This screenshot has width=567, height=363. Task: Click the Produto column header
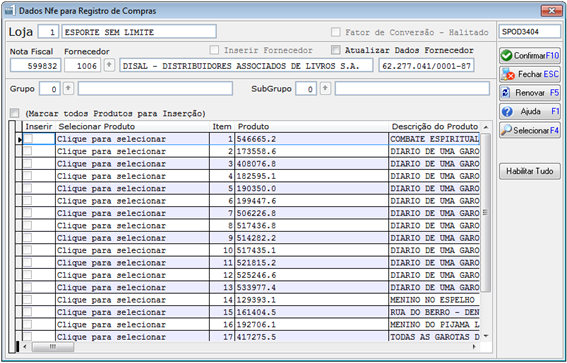(312, 127)
